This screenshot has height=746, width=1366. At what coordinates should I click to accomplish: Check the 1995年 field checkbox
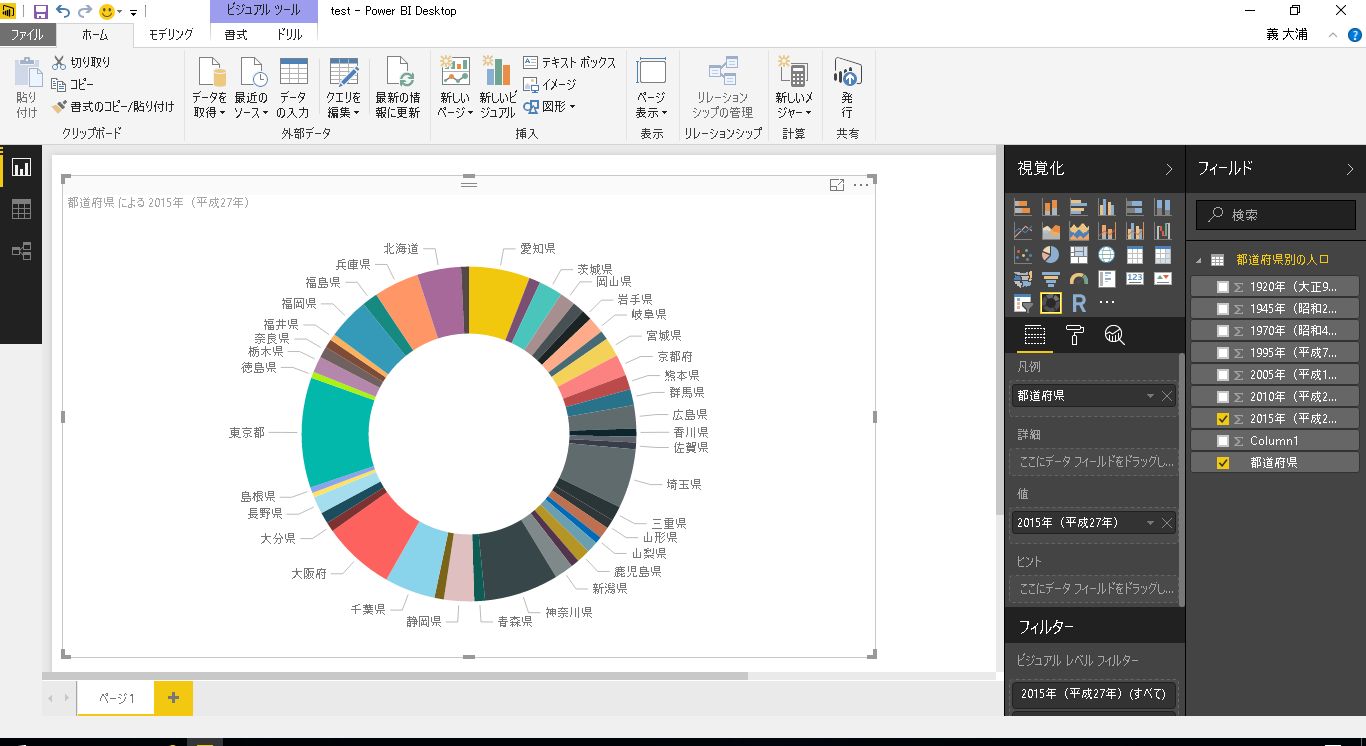click(x=1223, y=353)
